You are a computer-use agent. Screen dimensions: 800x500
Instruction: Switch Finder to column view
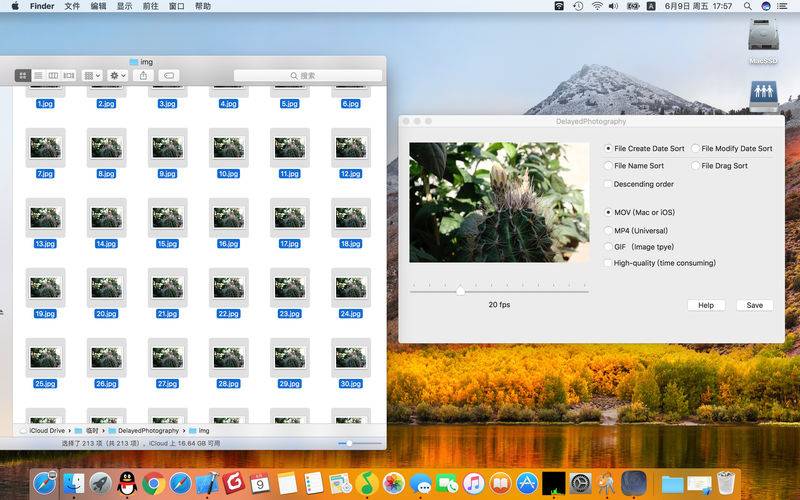click(x=53, y=76)
